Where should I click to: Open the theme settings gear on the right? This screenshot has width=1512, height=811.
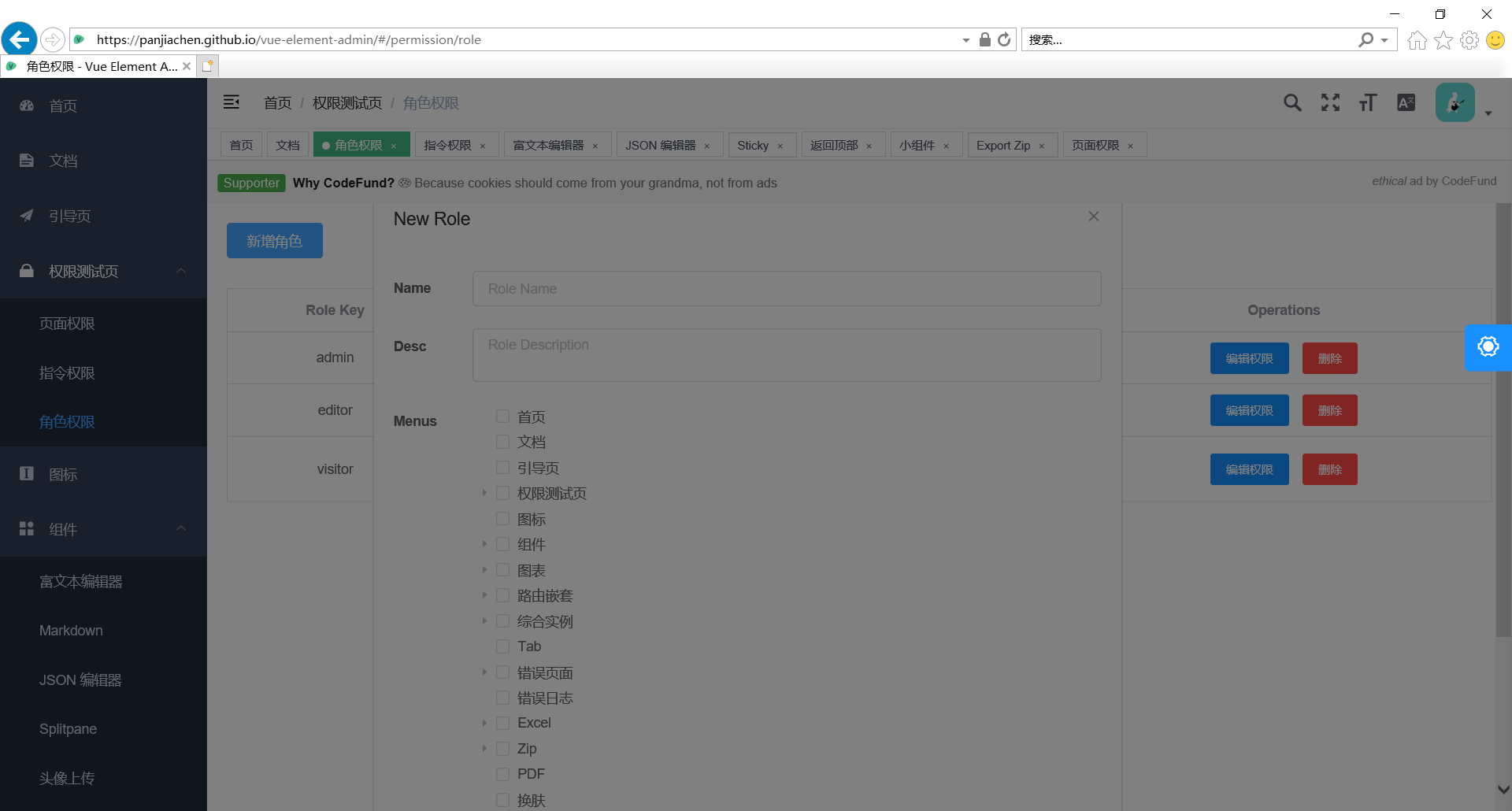(1488, 346)
